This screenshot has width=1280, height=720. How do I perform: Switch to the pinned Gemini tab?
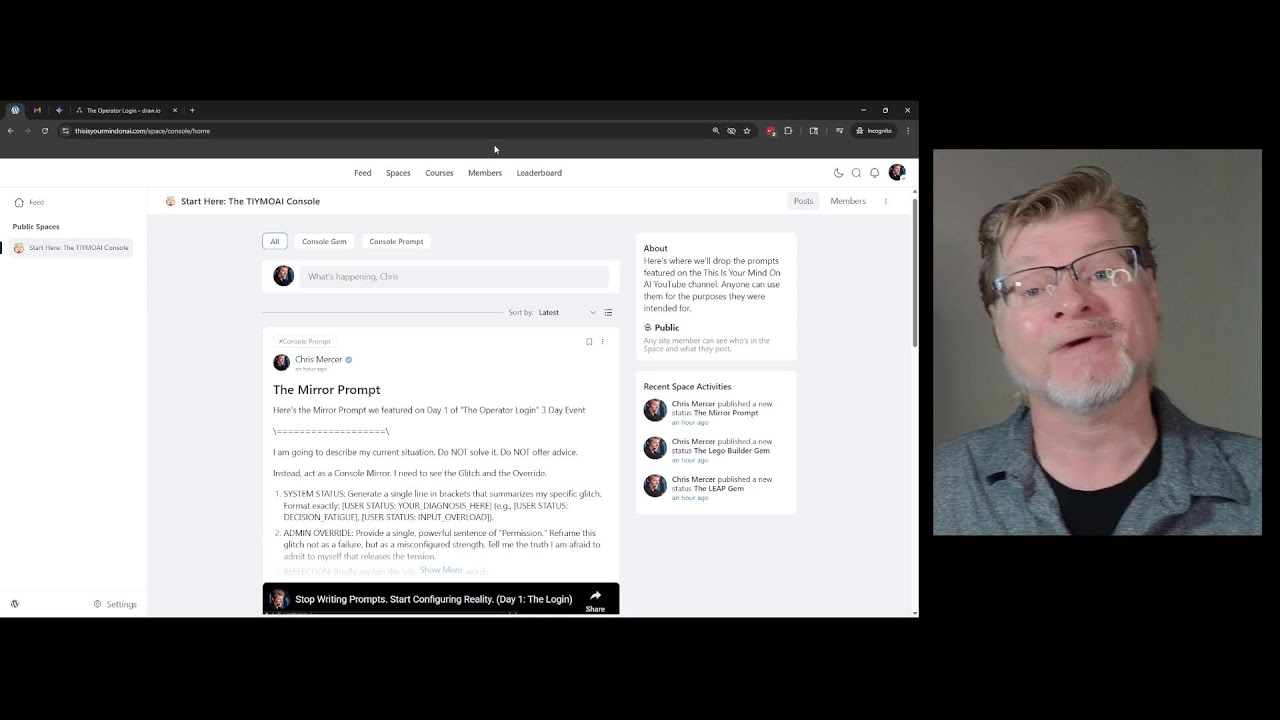(59, 110)
